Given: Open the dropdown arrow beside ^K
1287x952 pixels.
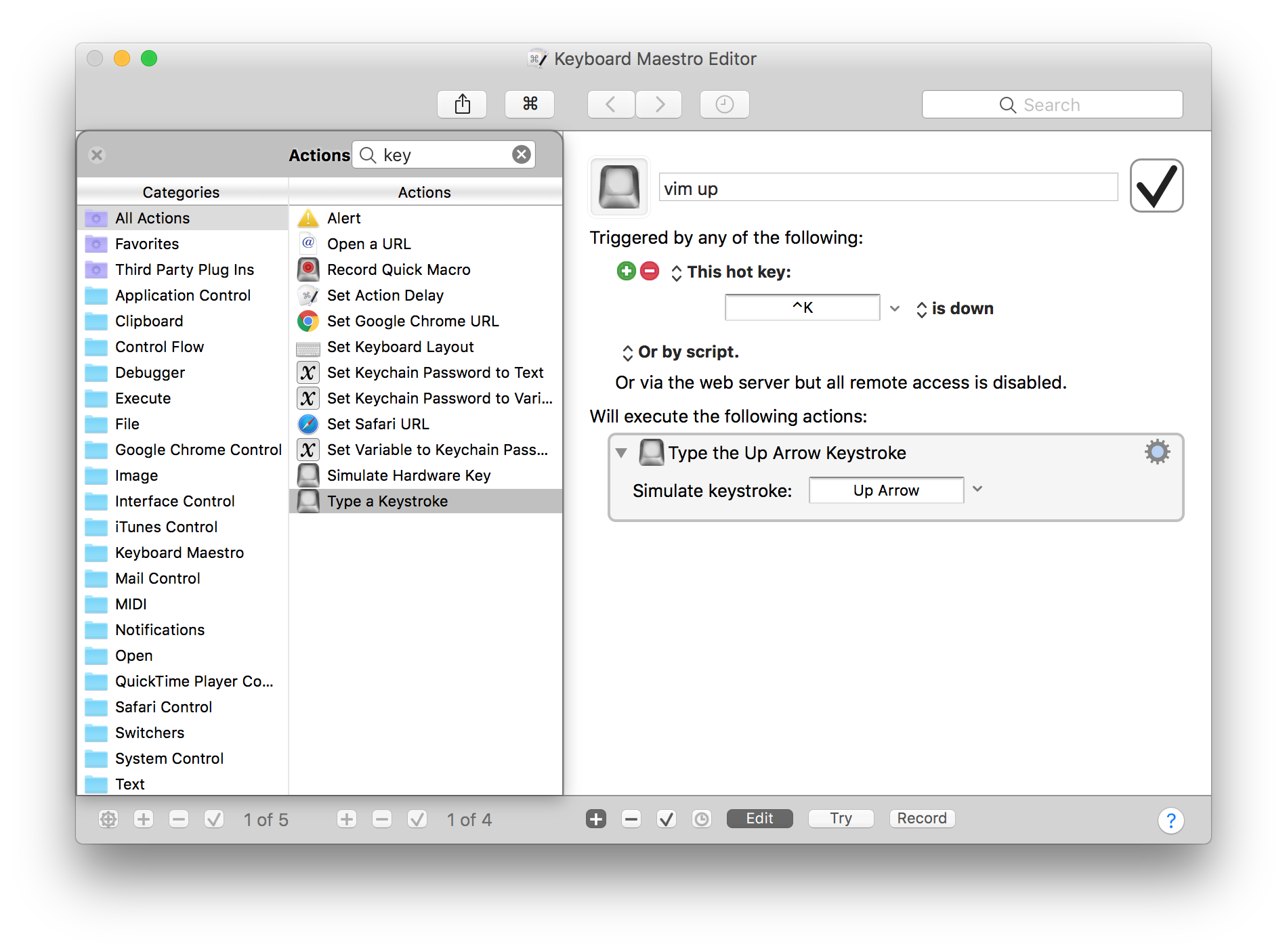Looking at the screenshot, I should click(895, 309).
